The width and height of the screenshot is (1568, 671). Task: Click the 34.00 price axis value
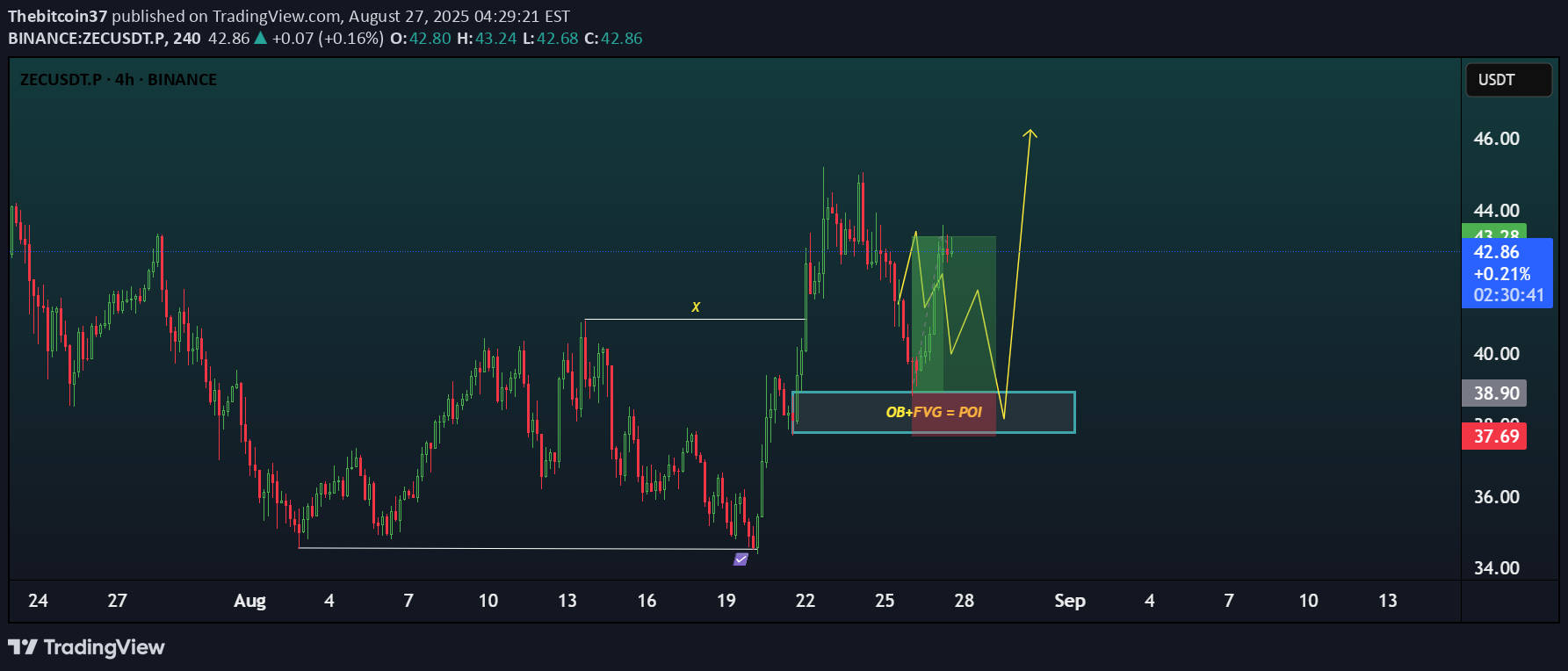tap(1496, 568)
